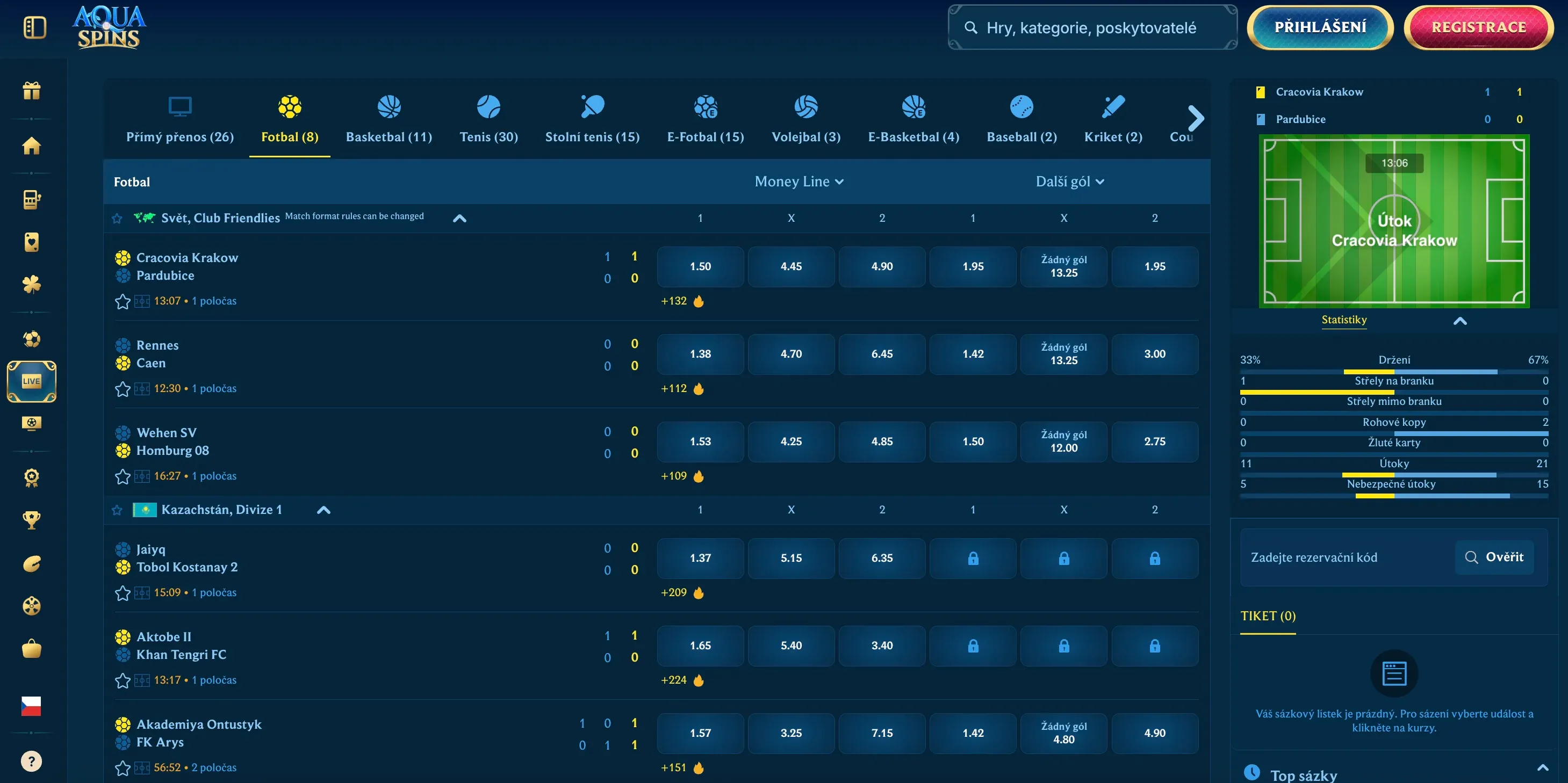Click the flame icon next to +132
The image size is (1568, 783).
pos(698,301)
